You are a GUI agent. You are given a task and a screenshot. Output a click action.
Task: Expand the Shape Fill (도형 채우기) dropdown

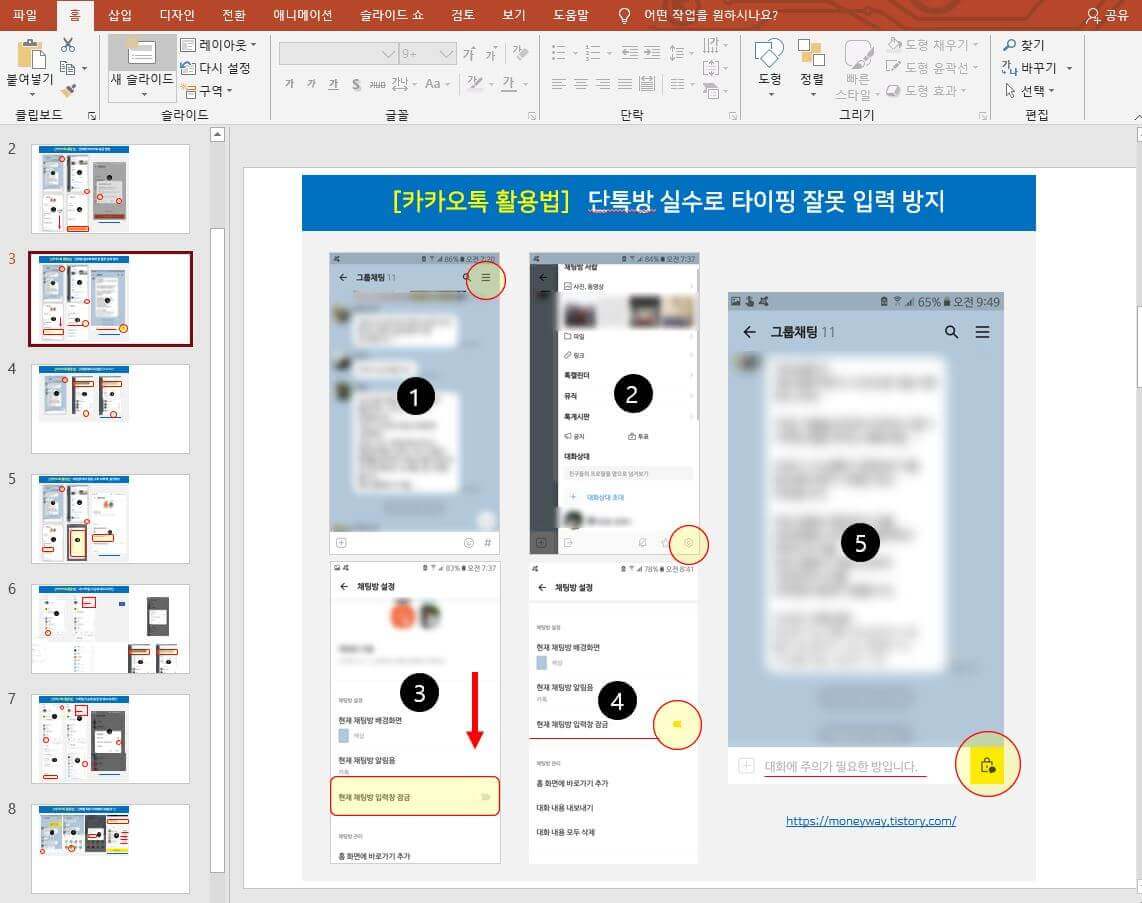tap(975, 45)
